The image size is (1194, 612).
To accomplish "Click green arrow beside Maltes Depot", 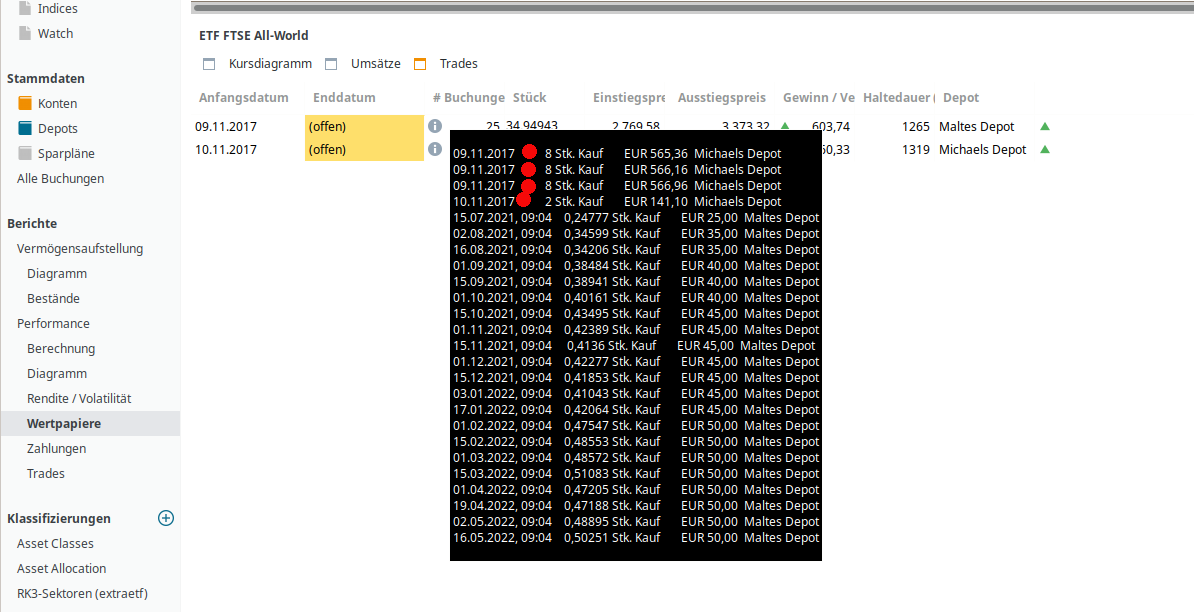I will (1045, 126).
